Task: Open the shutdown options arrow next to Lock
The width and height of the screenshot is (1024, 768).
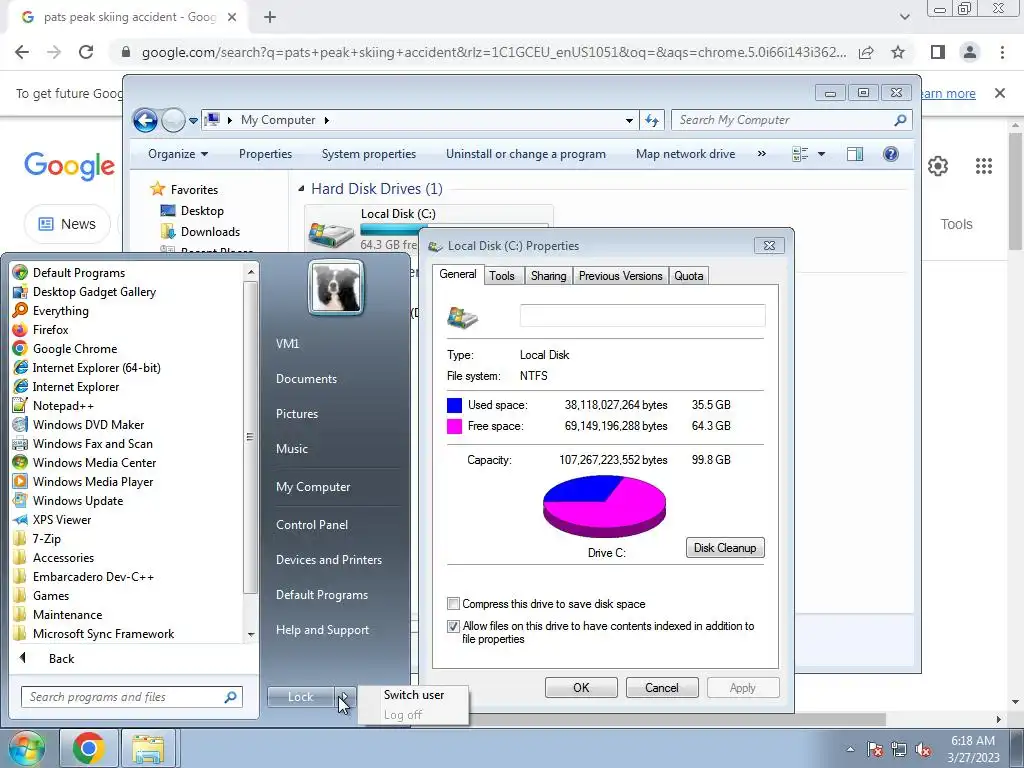Action: (345, 697)
